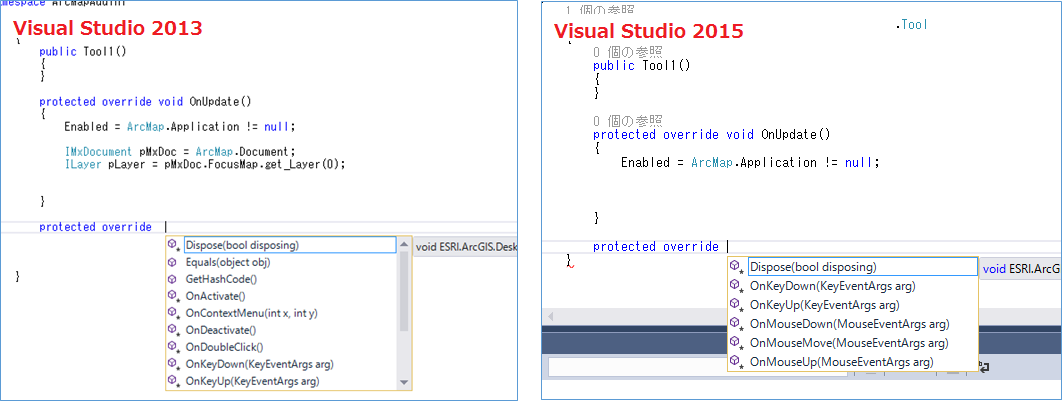Place the cursor after 'protected override' in VS 2013
This screenshot has height=401, width=1064.
(166, 227)
